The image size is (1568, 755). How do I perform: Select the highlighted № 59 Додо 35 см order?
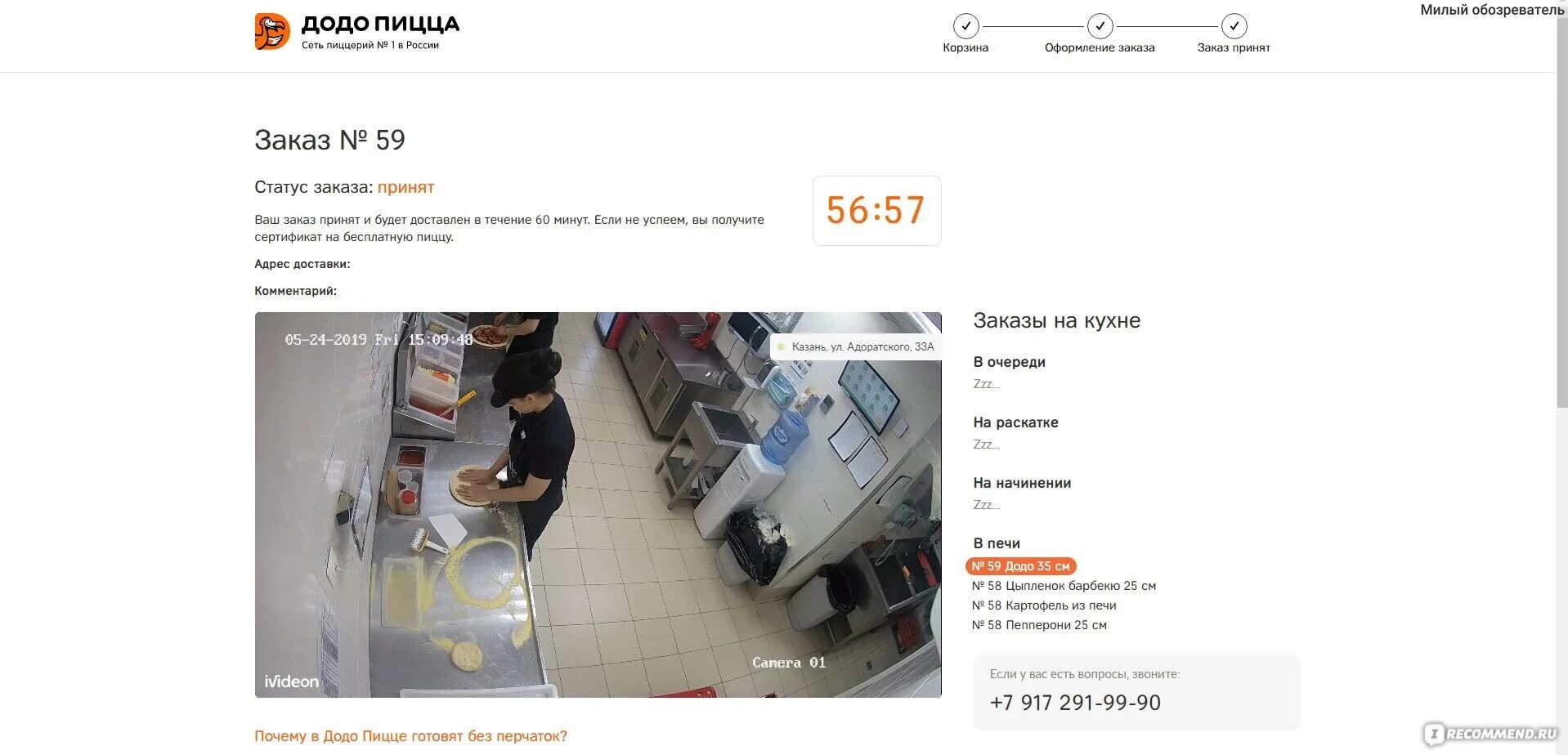click(1020, 566)
